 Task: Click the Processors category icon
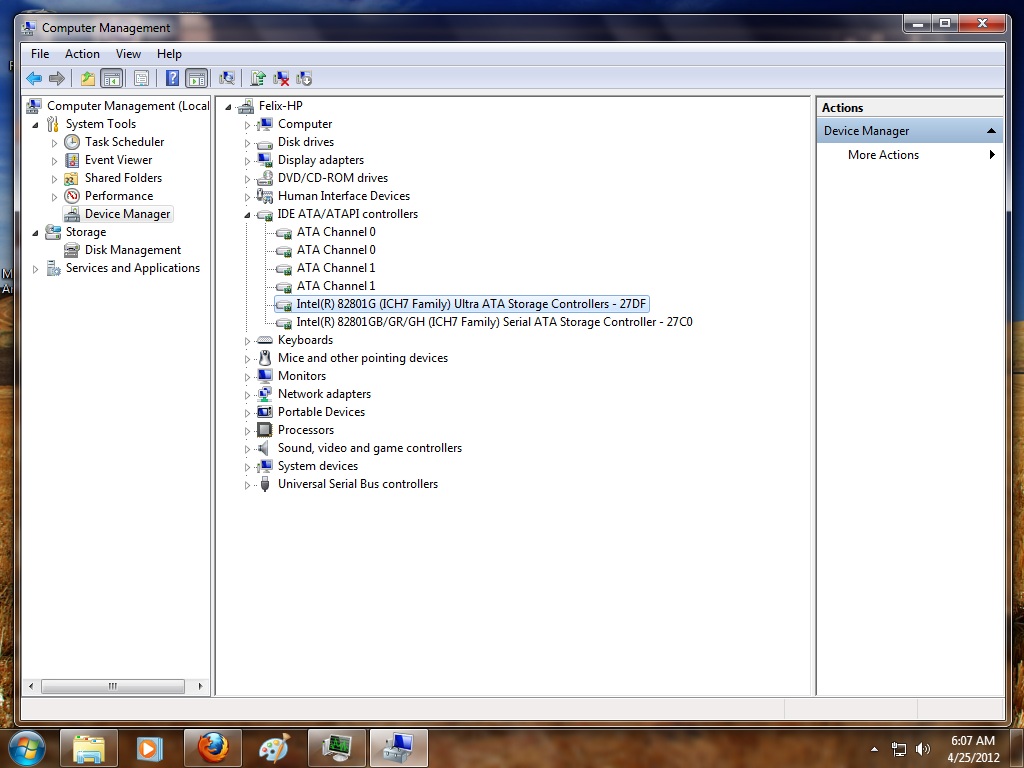click(264, 430)
